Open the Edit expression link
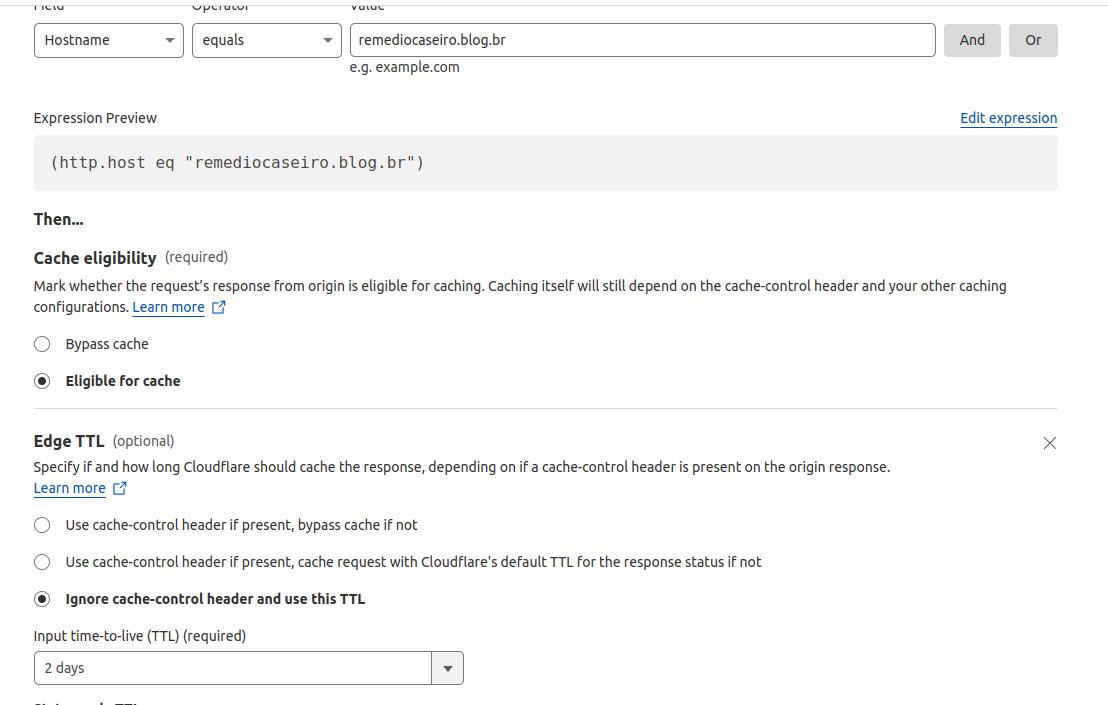Image resolution: width=1108 pixels, height=705 pixels. (x=1008, y=118)
